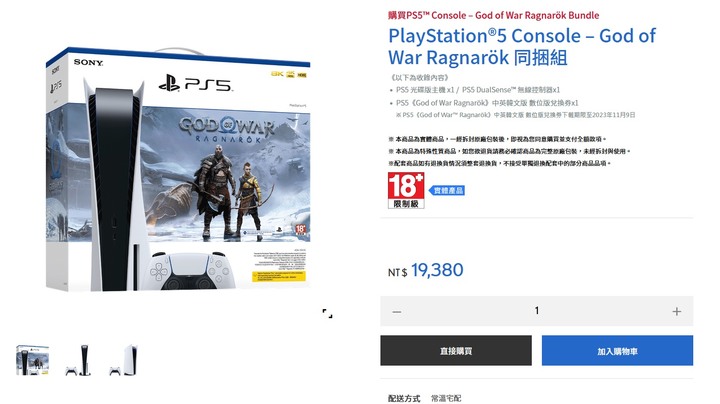Click the 直接購買 buy now button

(x=456, y=351)
